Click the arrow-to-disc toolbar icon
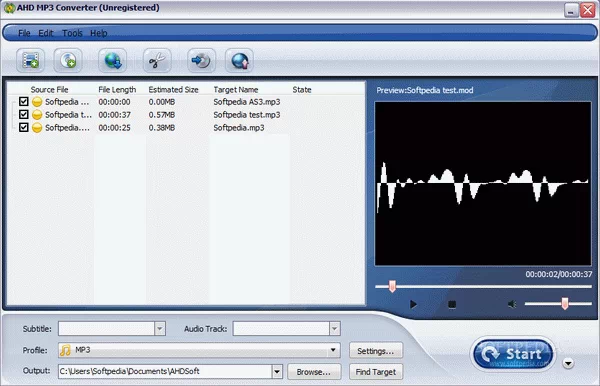The width and height of the screenshot is (600, 386). (x=201, y=60)
